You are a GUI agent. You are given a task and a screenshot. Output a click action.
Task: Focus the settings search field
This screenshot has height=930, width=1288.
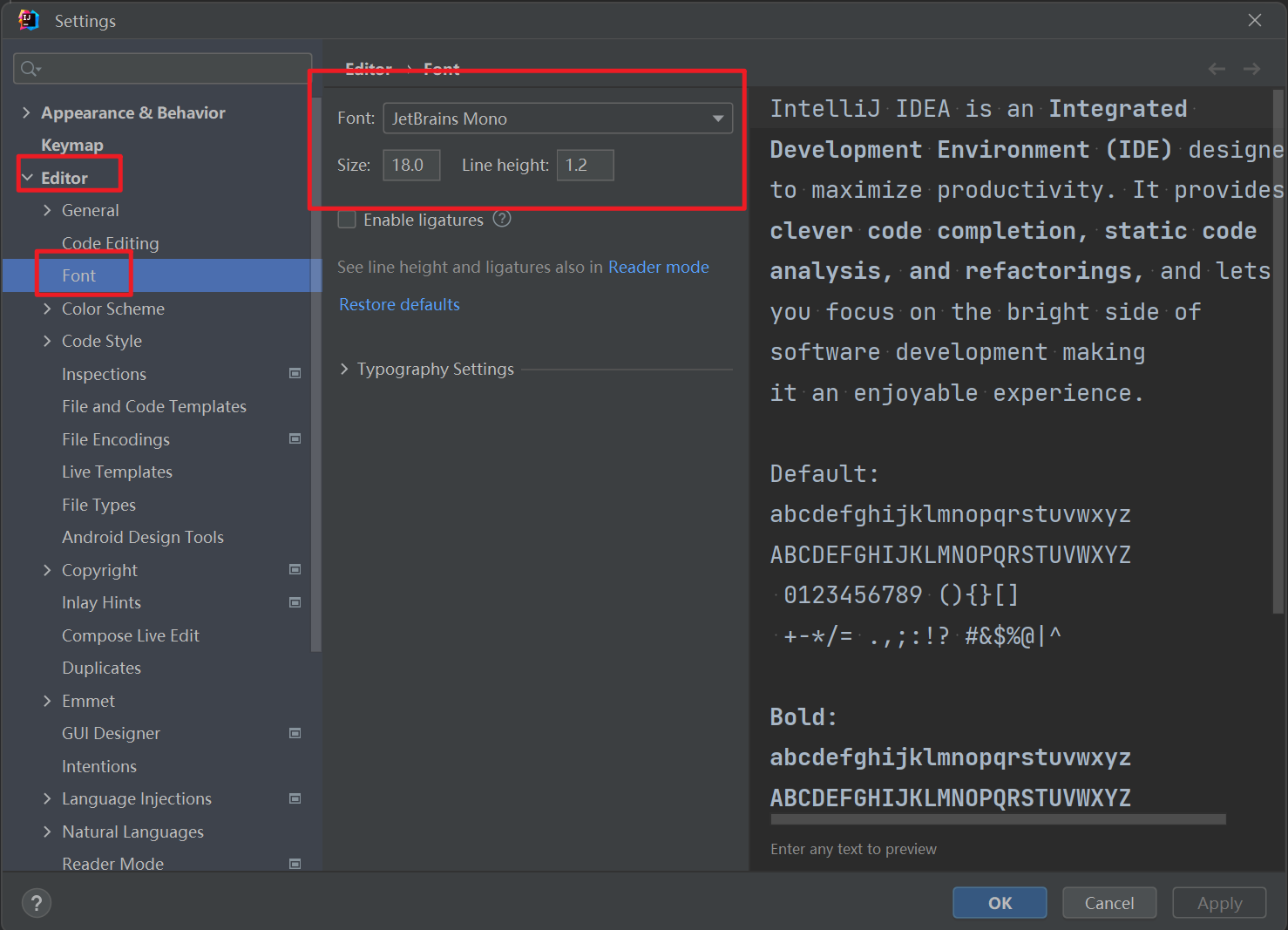pos(163,69)
